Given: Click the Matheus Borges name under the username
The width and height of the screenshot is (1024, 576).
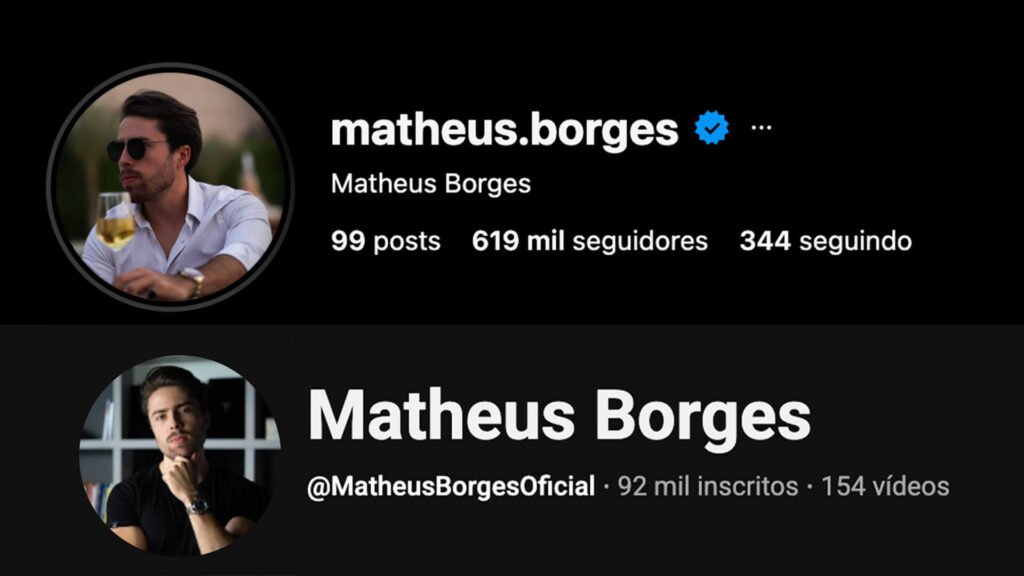Looking at the screenshot, I should coord(430,184).
